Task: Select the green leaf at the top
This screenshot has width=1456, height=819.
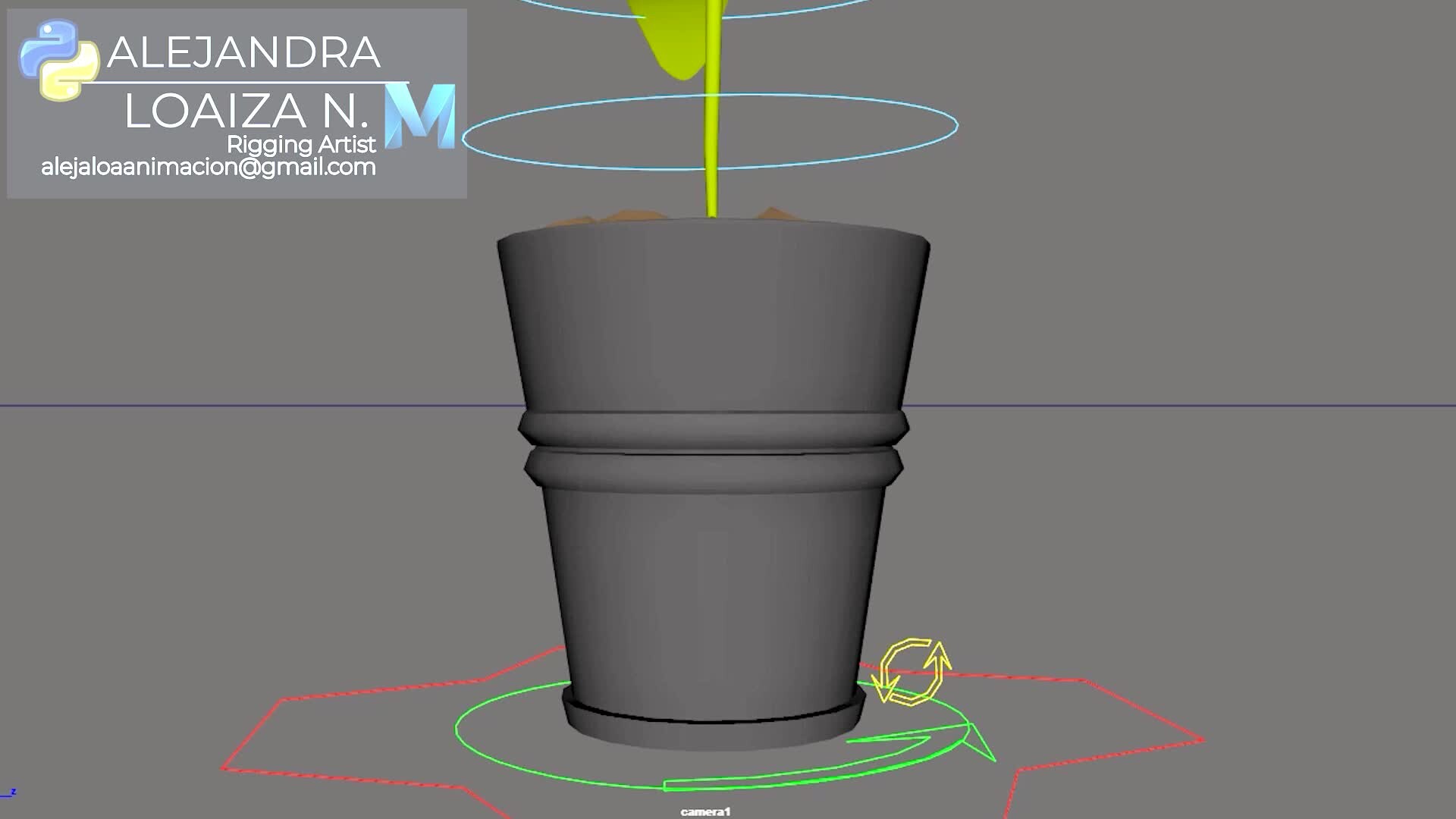Action: pos(671,38)
